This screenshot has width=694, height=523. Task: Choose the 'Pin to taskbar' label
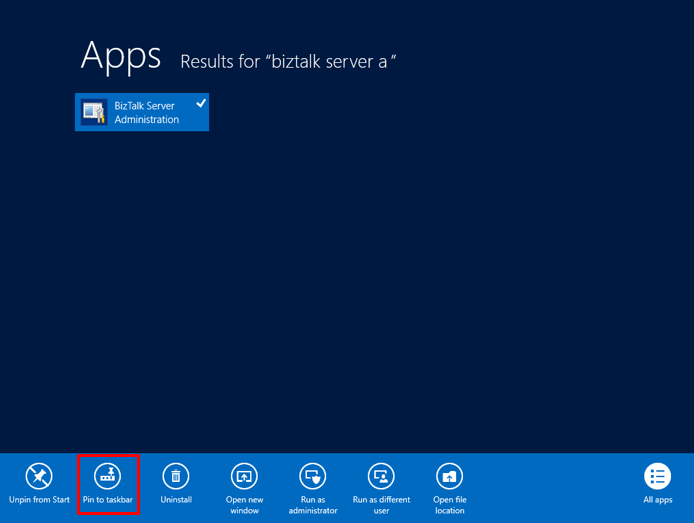(107, 500)
